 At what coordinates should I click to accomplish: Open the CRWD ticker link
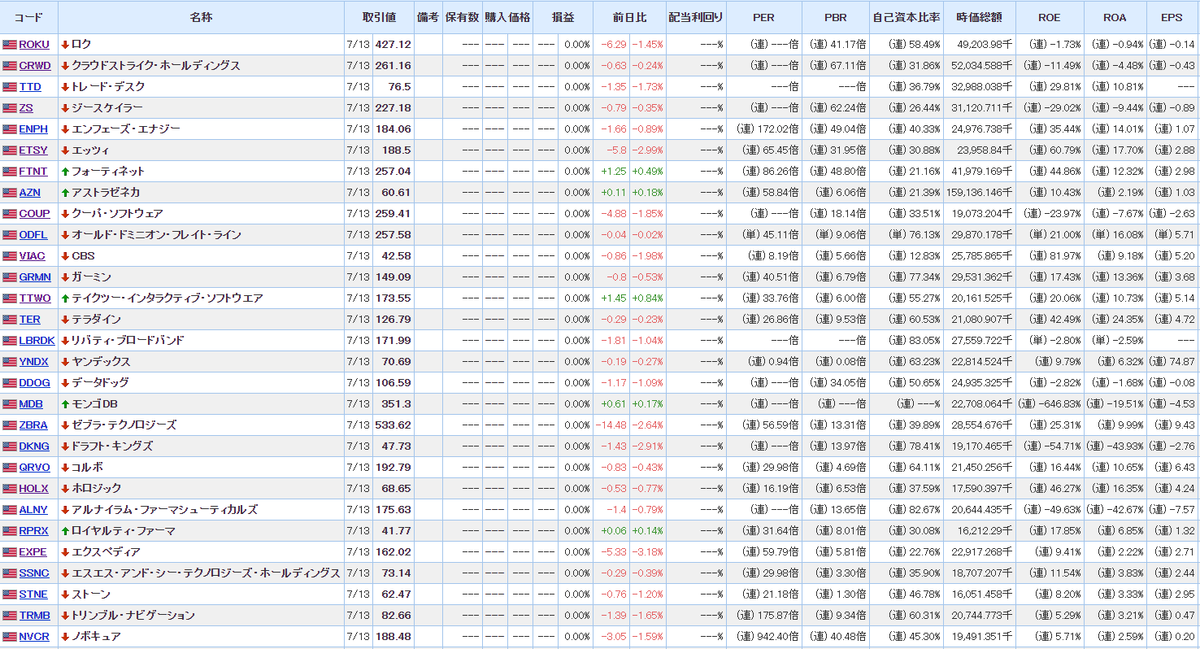tap(35, 66)
